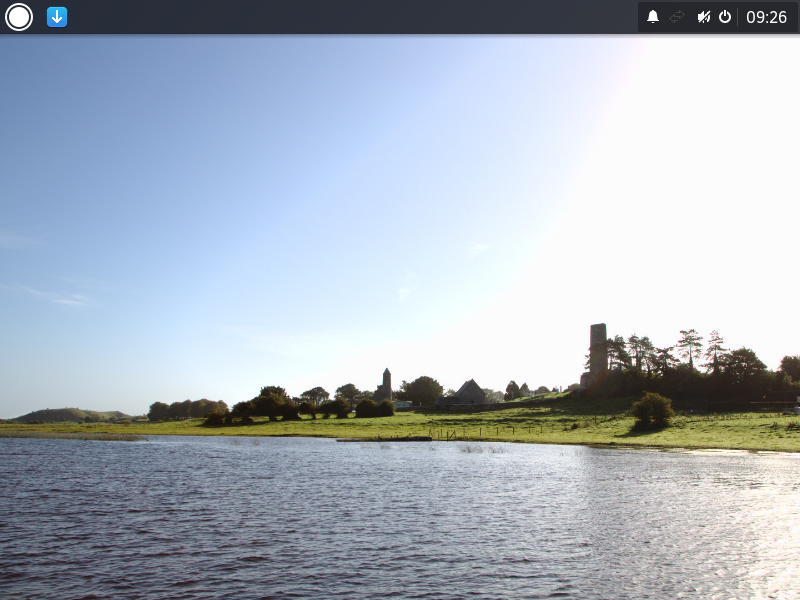Image resolution: width=800 pixels, height=600 pixels.
Task: Unmute sound using the crossed speaker icon
Action: (x=703, y=17)
